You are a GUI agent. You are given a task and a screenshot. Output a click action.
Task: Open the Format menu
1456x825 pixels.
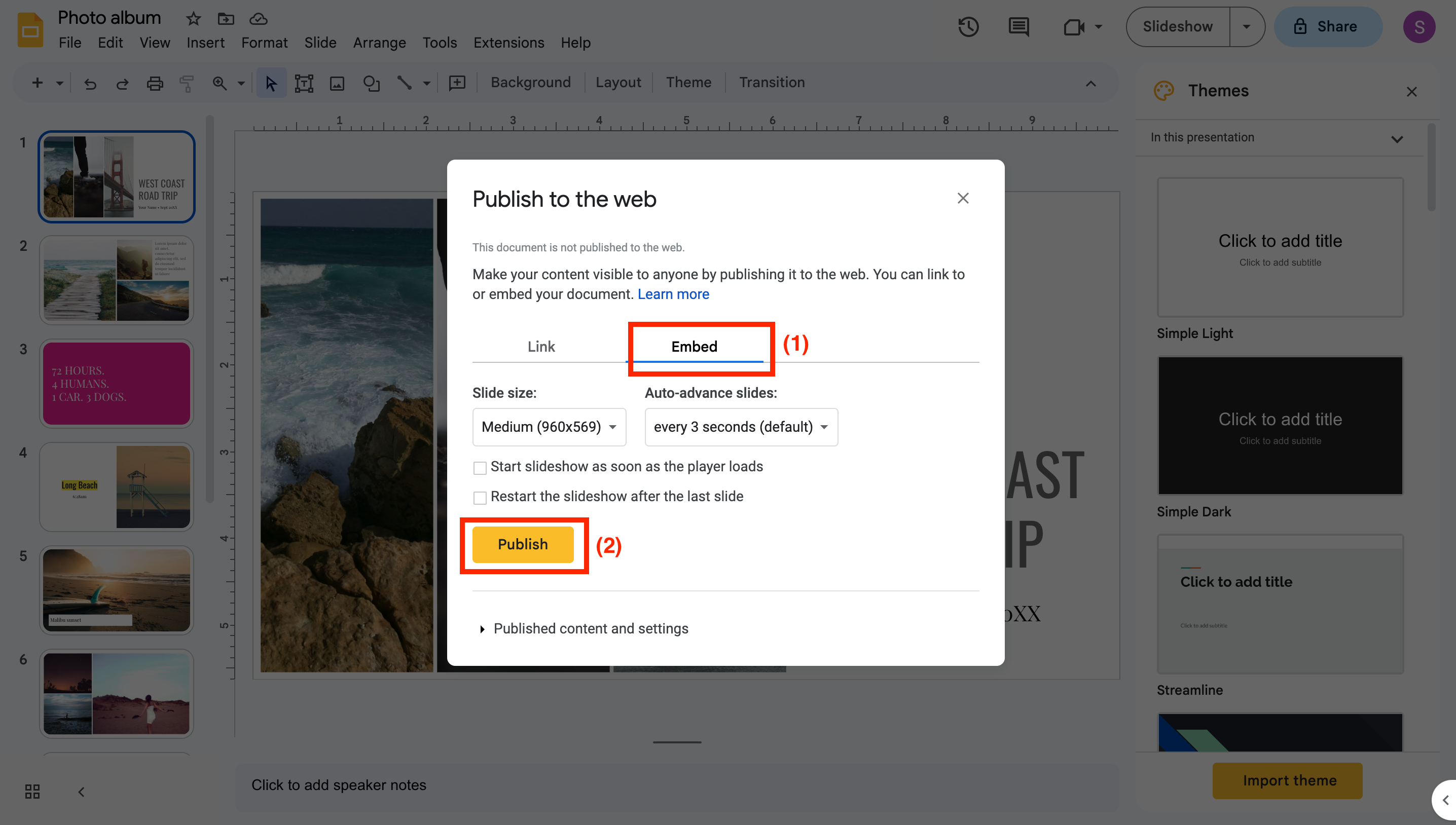click(x=264, y=43)
